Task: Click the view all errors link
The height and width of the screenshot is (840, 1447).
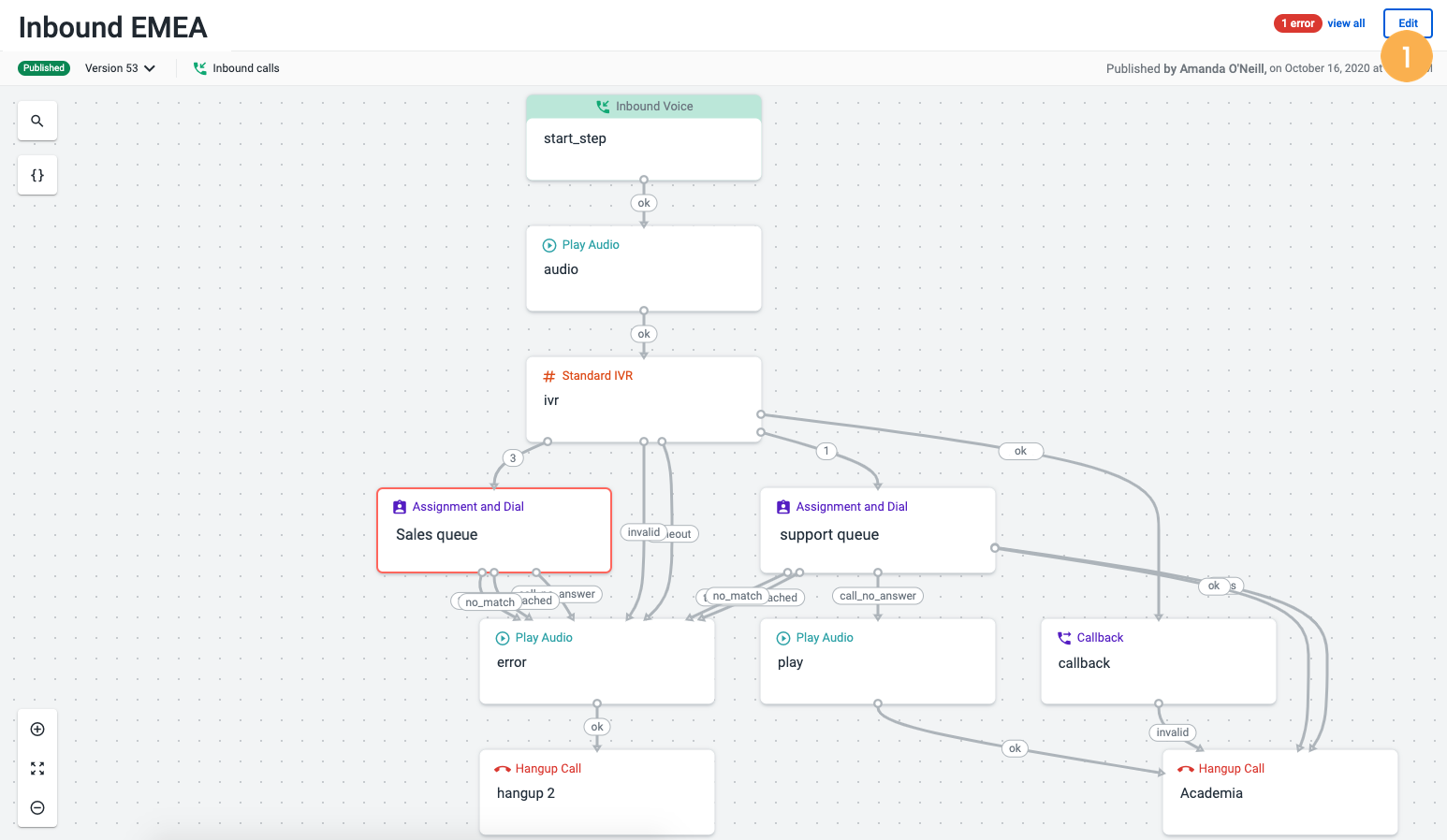Action: coord(1346,23)
